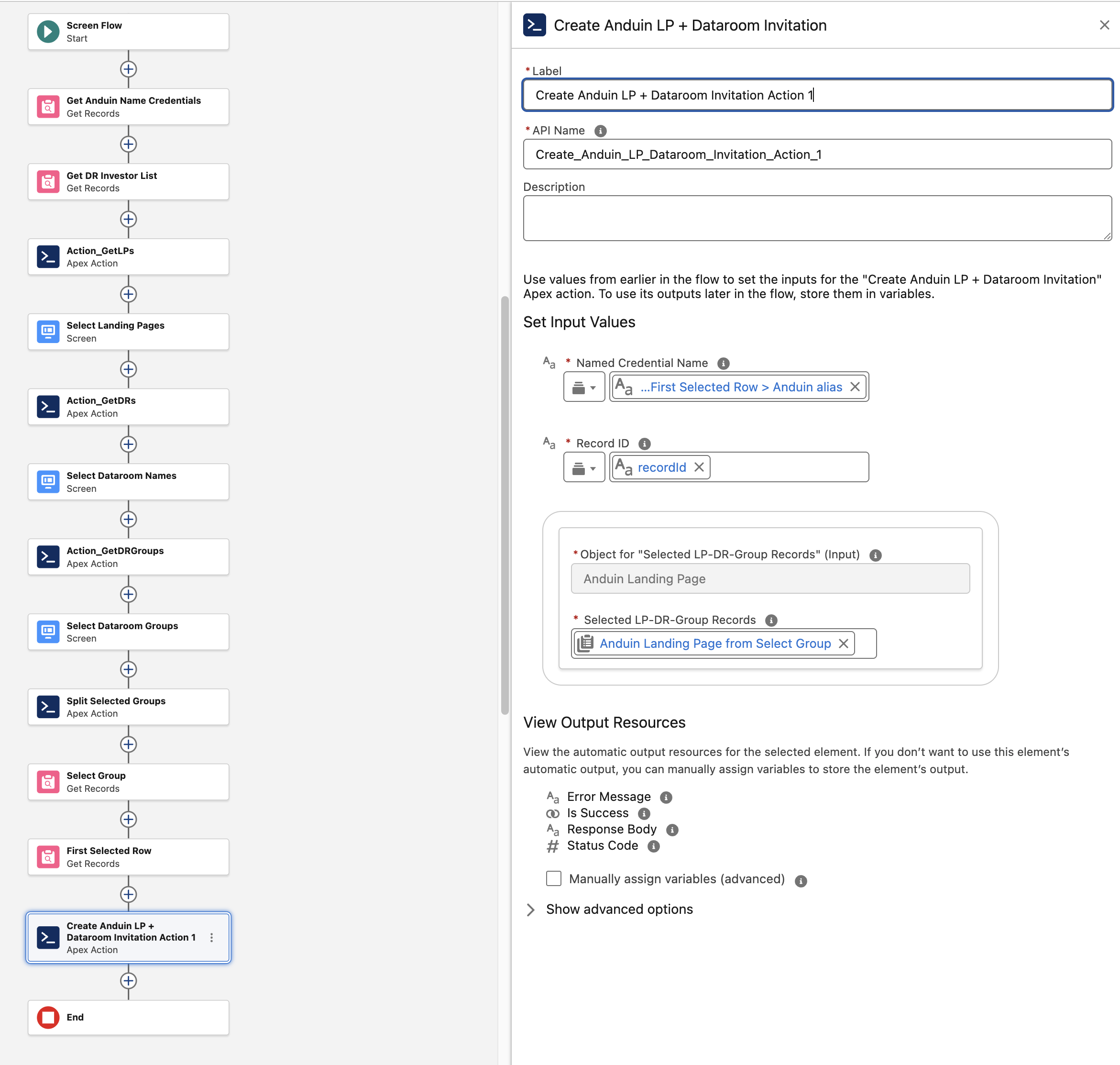
Task: Show Manually assign variables info tooltip
Action: (x=801, y=881)
